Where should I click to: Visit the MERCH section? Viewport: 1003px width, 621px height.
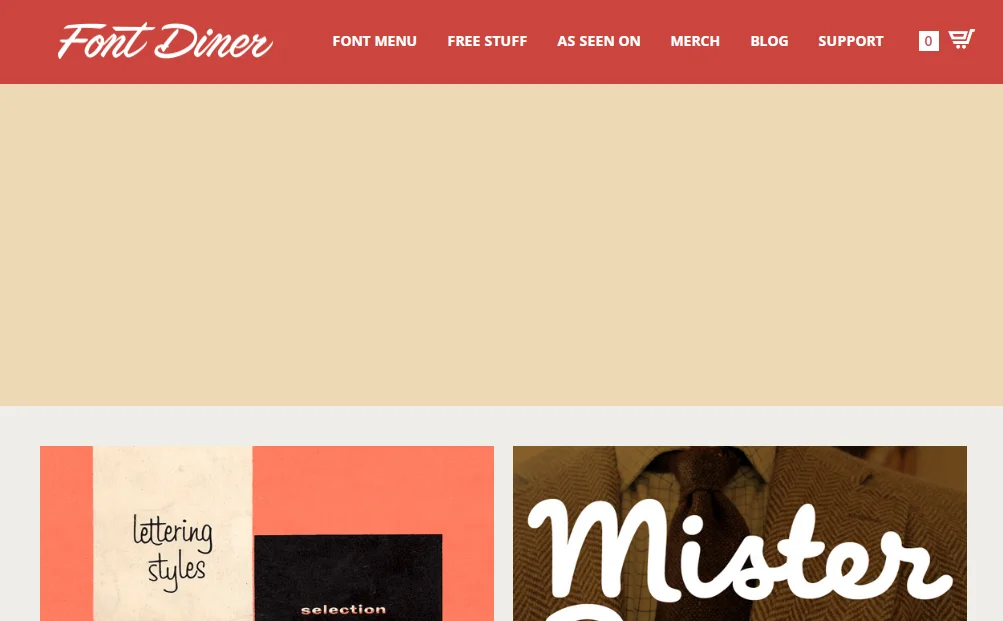pos(695,41)
